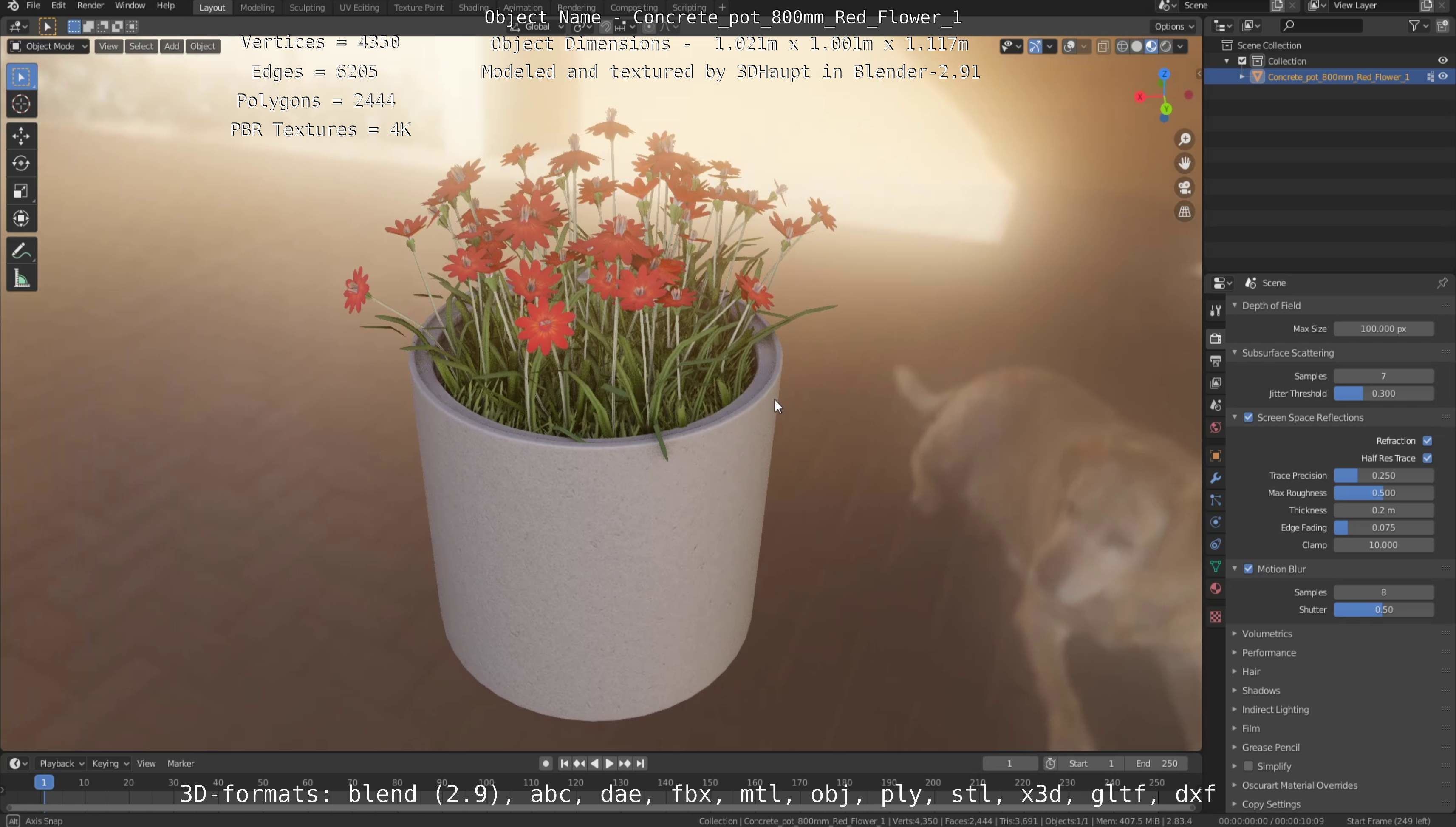Open the Window menu
Viewport: 1456px width, 827px height.
130,6
